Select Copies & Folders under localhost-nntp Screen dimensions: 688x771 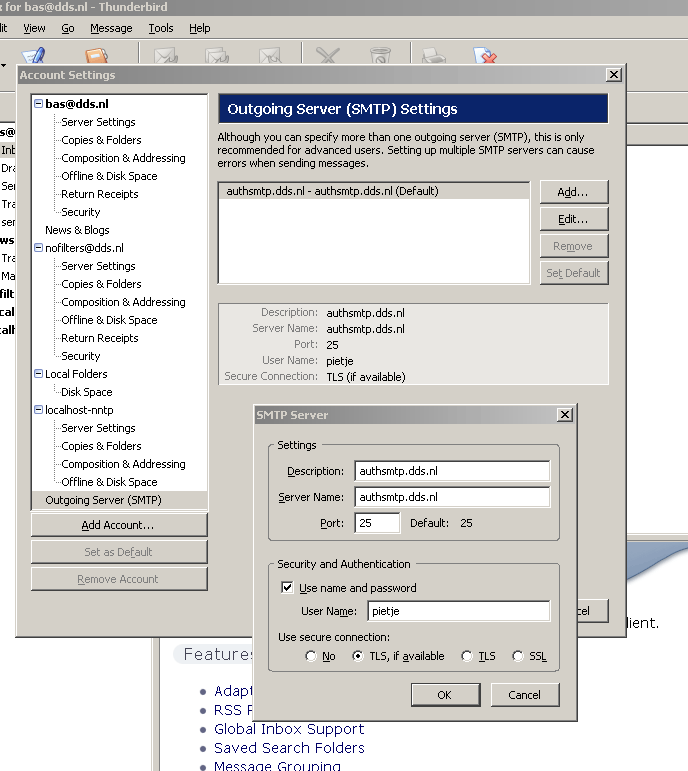click(x=101, y=446)
